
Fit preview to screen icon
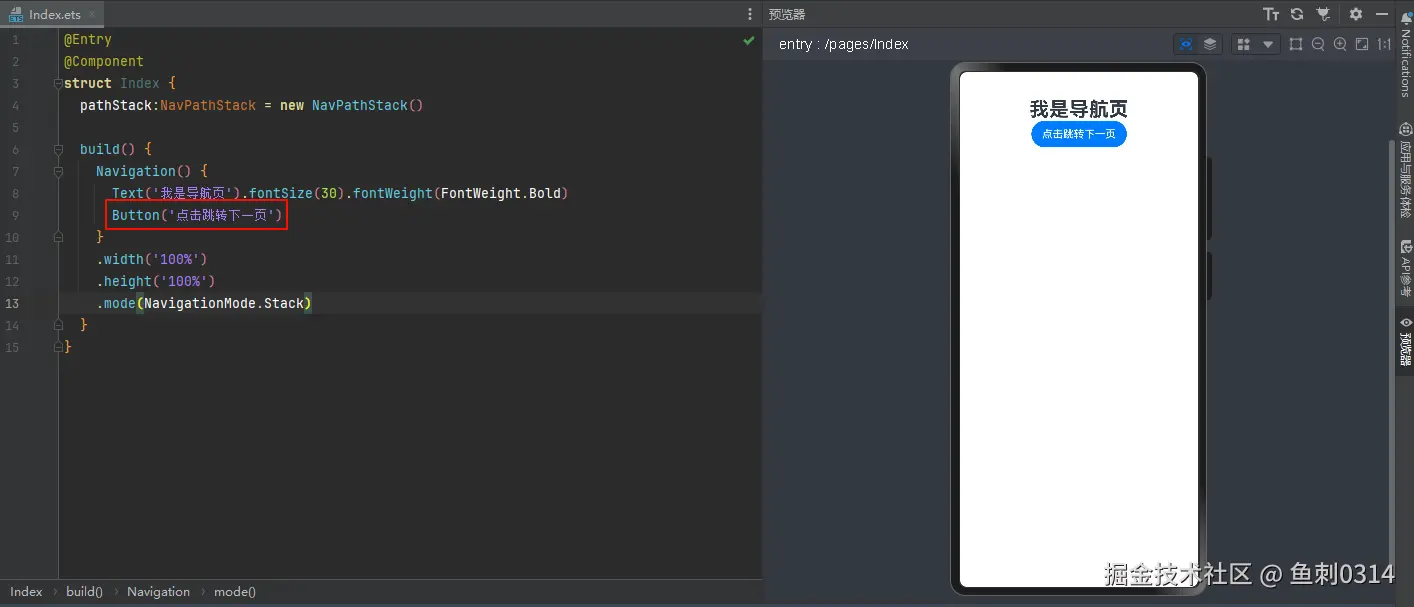(x=1362, y=44)
